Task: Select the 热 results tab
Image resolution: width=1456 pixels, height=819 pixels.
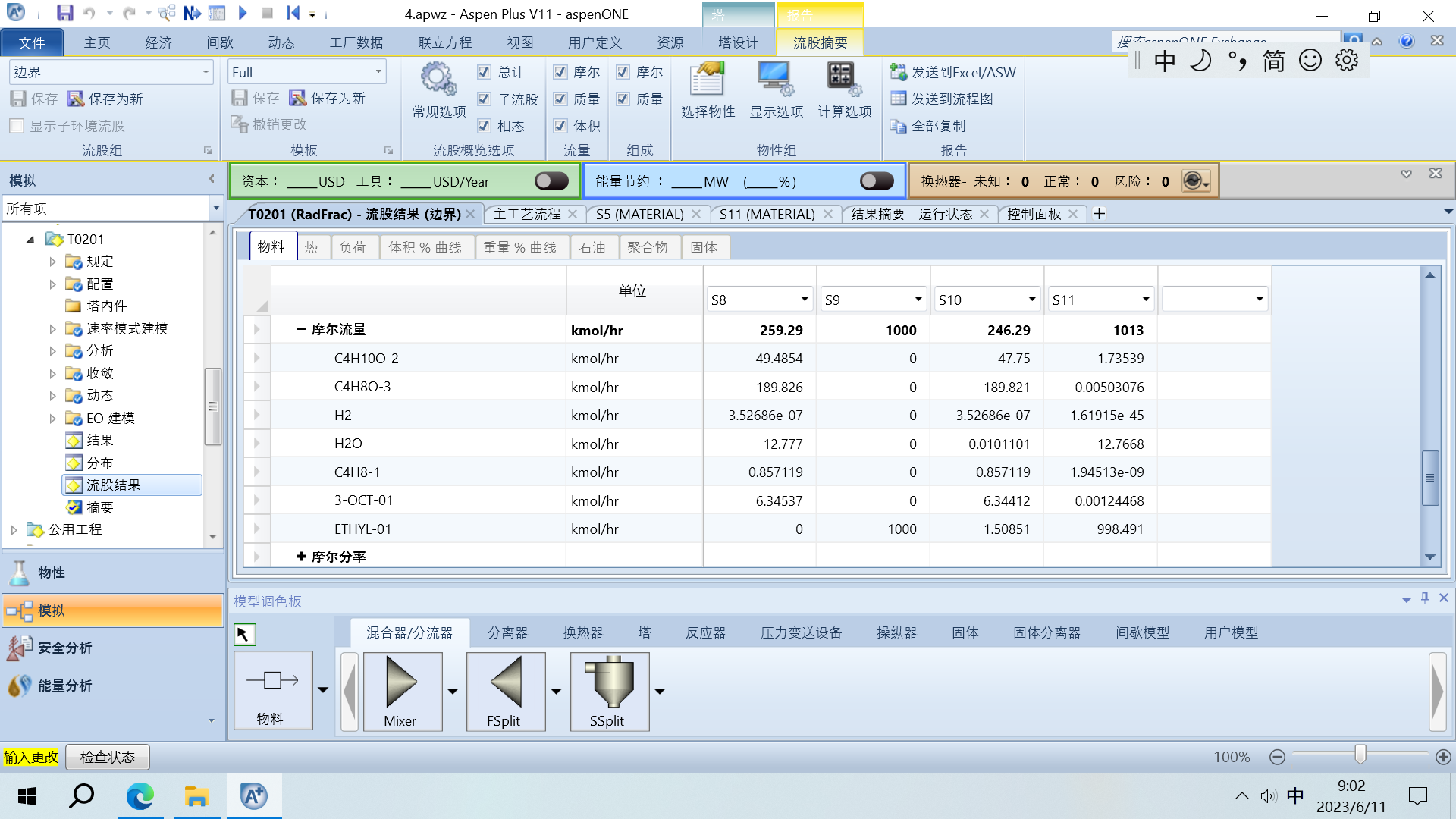Action: click(312, 247)
